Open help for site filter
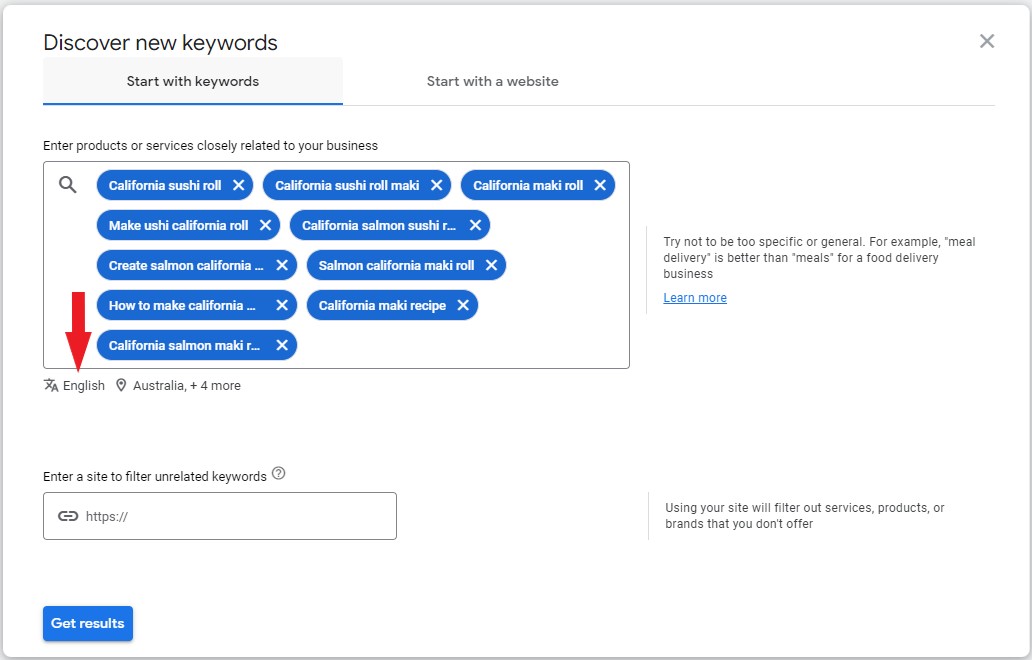This screenshot has width=1032, height=660. pos(278,473)
